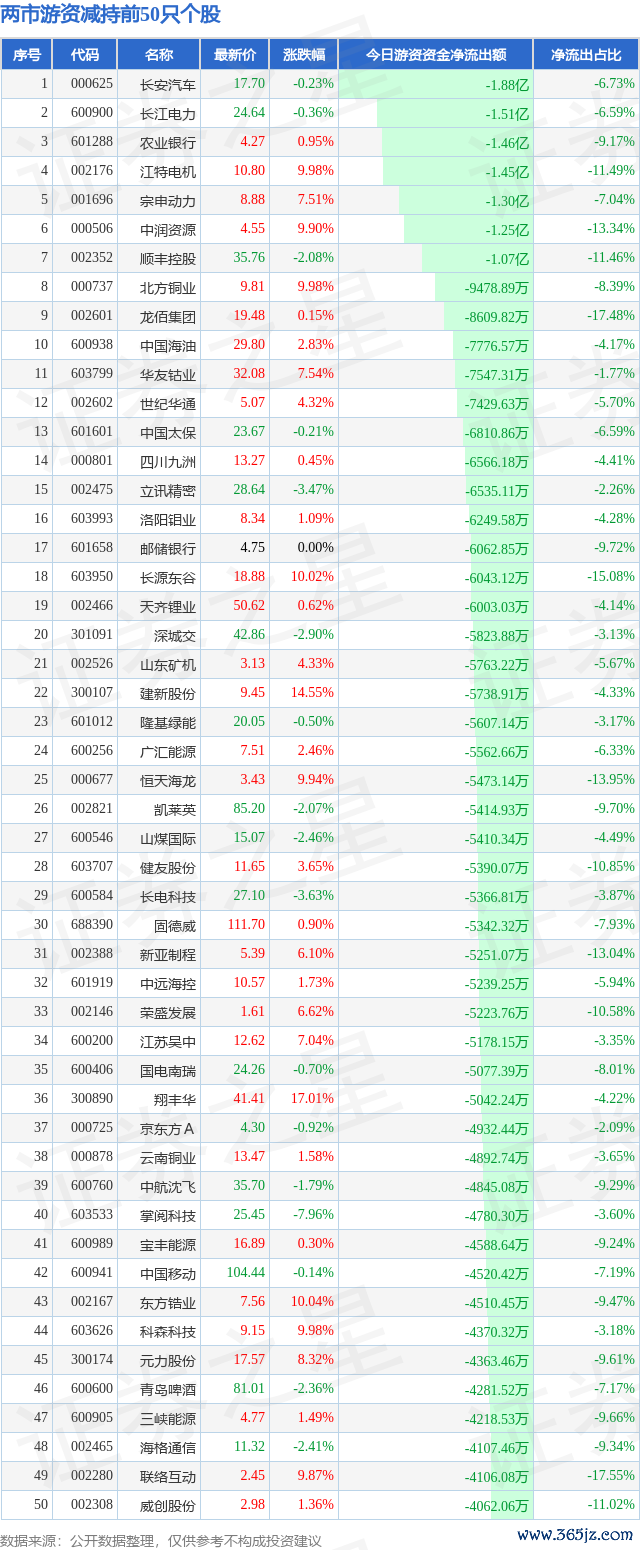Select stock name 中国海油
This screenshot has height=1550, width=640.
(x=168, y=345)
